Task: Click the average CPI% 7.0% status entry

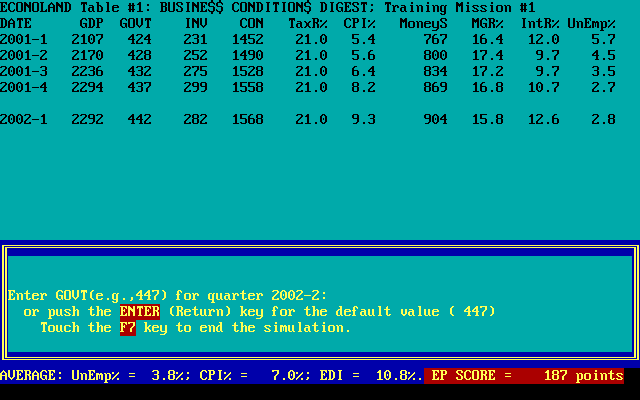Action: (x=256, y=376)
